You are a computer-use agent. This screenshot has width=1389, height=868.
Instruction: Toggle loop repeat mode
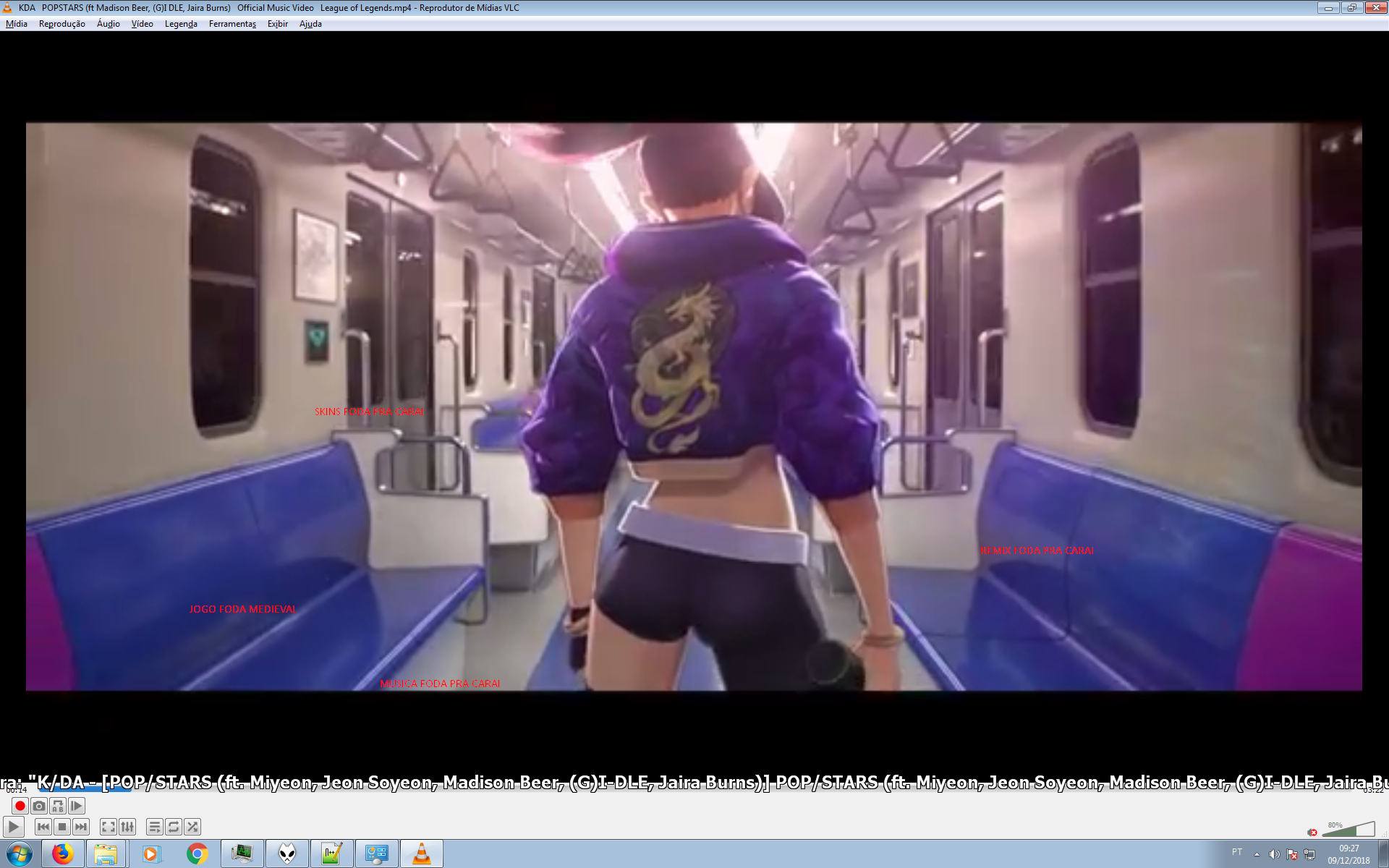tap(174, 827)
